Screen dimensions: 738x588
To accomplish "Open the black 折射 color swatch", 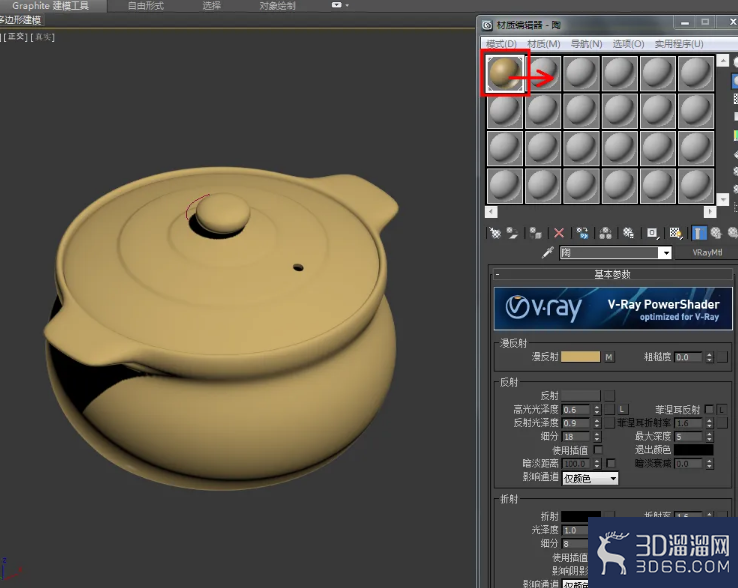I will click(x=580, y=516).
